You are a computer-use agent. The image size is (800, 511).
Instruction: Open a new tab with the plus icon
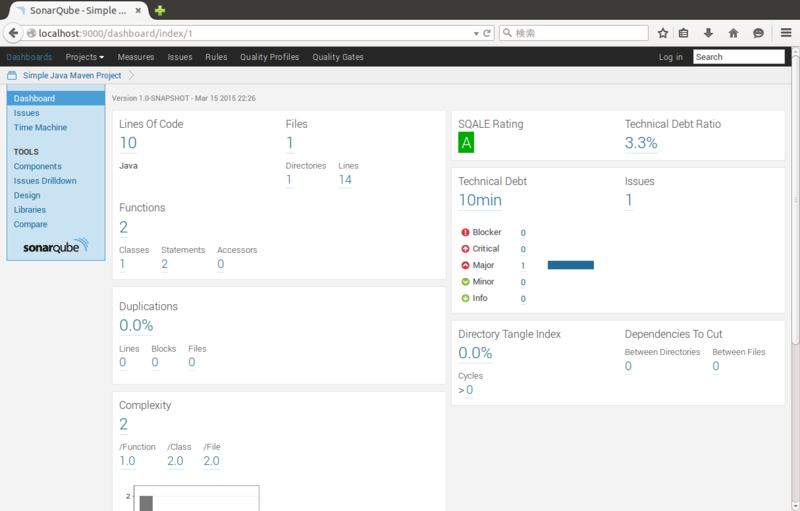[x=160, y=10]
